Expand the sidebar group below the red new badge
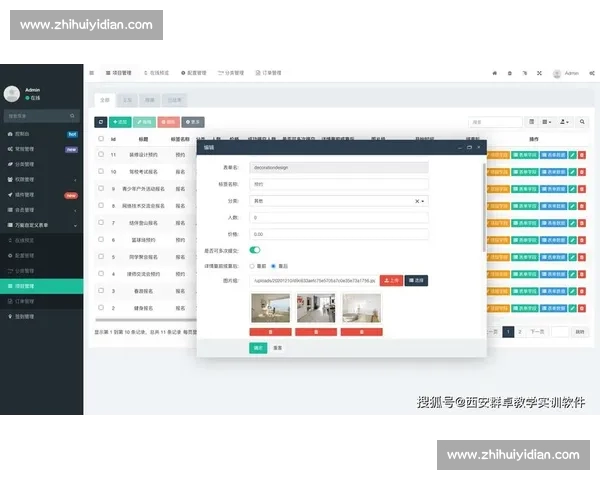Viewport: 600px width, 480px height. [42, 210]
